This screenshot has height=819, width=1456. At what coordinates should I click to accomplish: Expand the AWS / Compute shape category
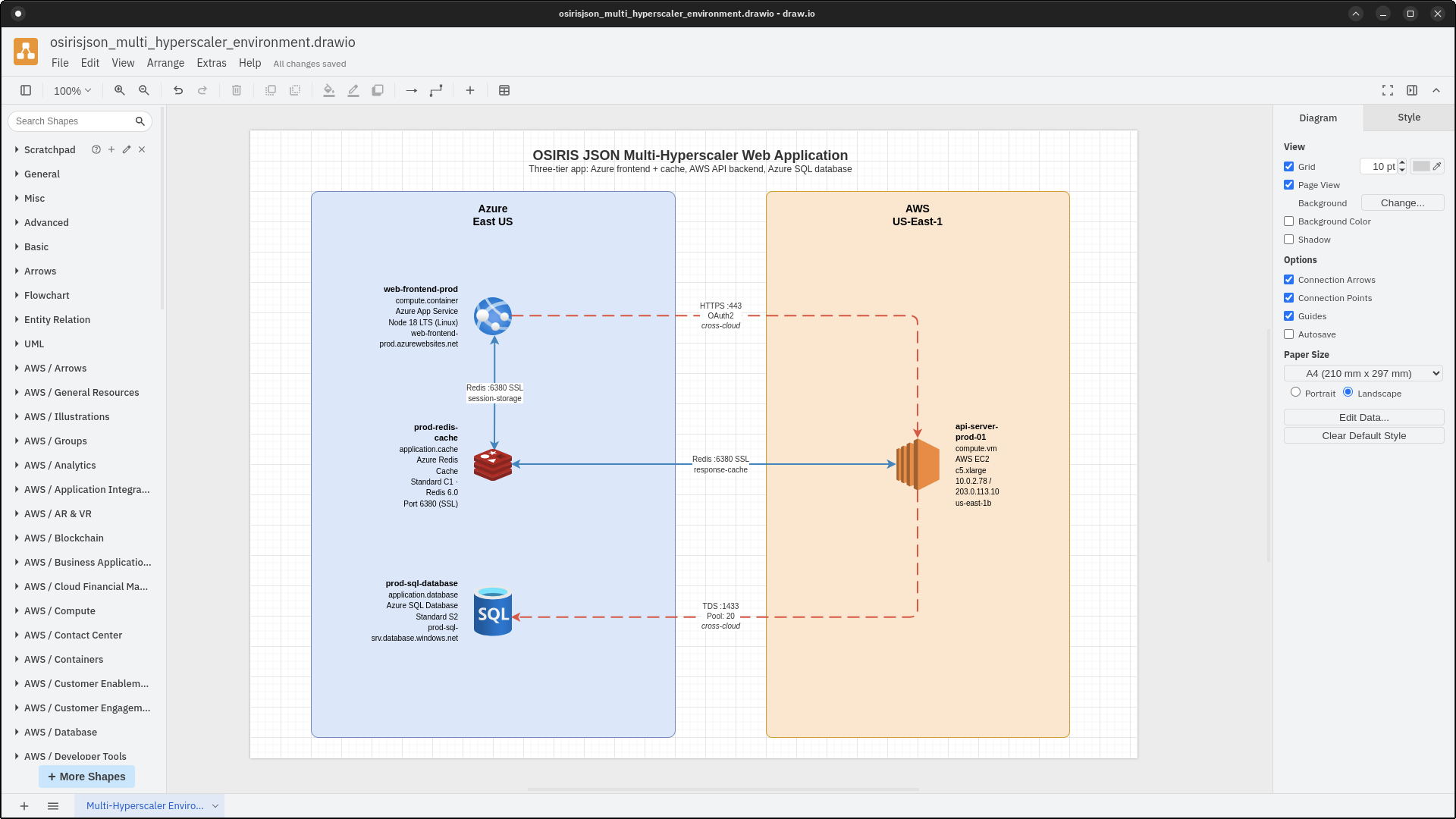59,610
